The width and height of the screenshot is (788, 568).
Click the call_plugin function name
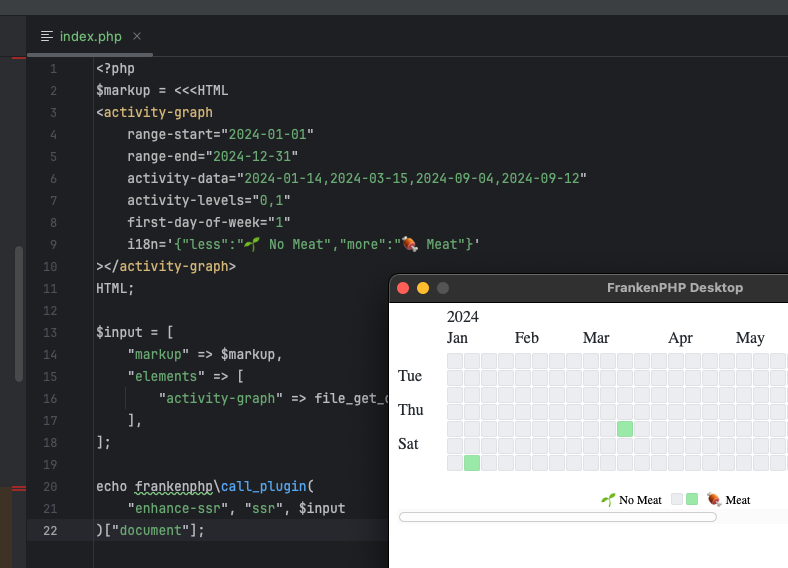pyautogui.click(x=263, y=487)
